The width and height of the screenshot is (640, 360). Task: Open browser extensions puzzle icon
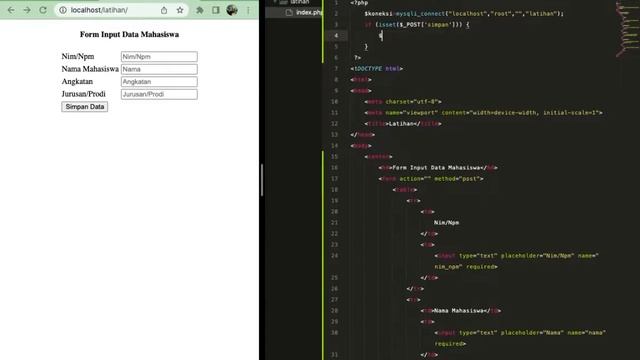click(200, 10)
